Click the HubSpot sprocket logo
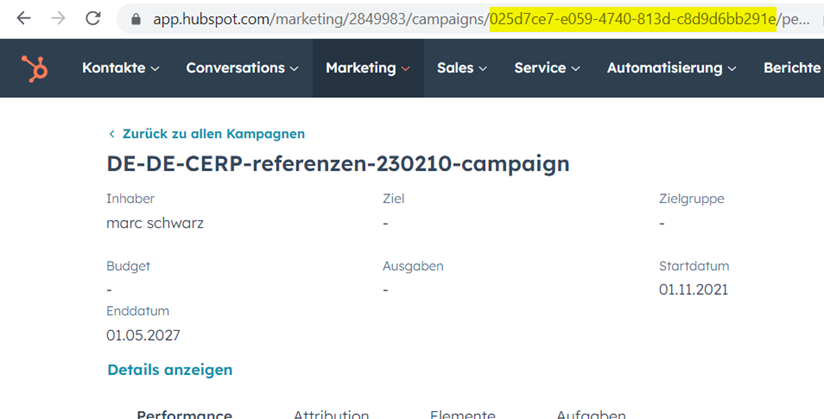The height and width of the screenshot is (419, 824). [35, 69]
